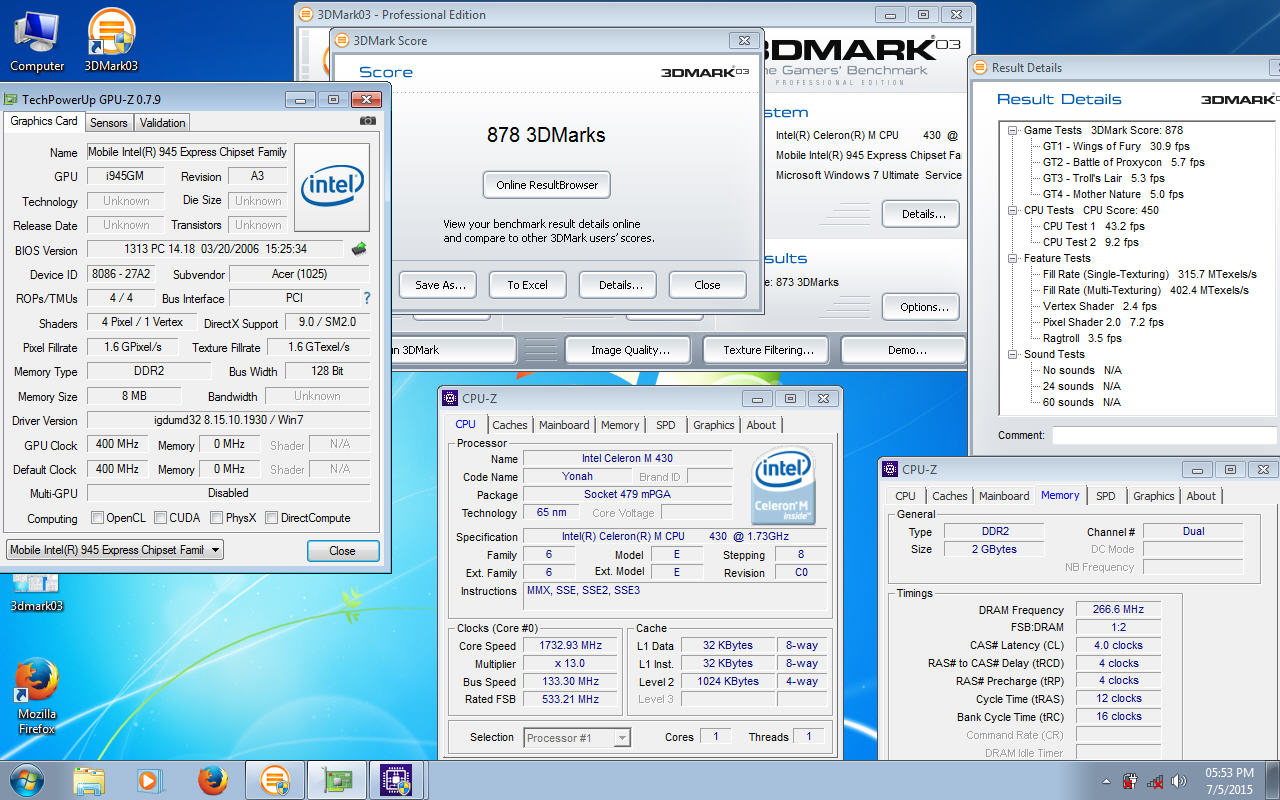Screen dimensions: 1280x800
Task: Switch to the Validation tab in GPU-Z
Action: [x=162, y=123]
